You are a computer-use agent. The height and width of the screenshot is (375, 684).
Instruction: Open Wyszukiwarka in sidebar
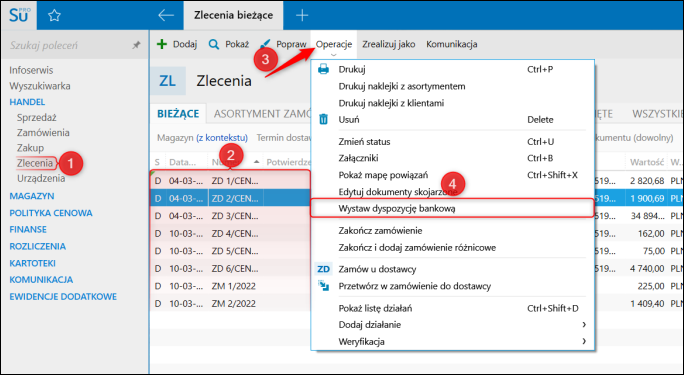(40, 86)
